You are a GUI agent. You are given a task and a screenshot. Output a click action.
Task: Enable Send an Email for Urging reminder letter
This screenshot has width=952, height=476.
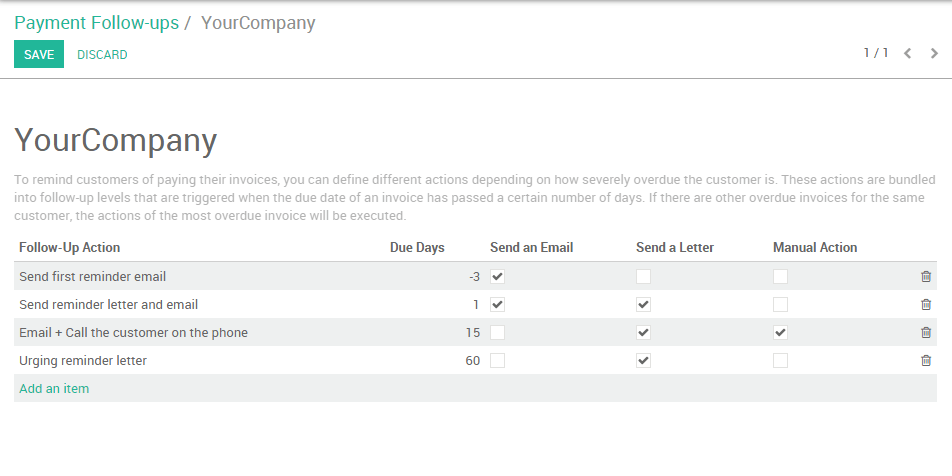click(x=498, y=361)
